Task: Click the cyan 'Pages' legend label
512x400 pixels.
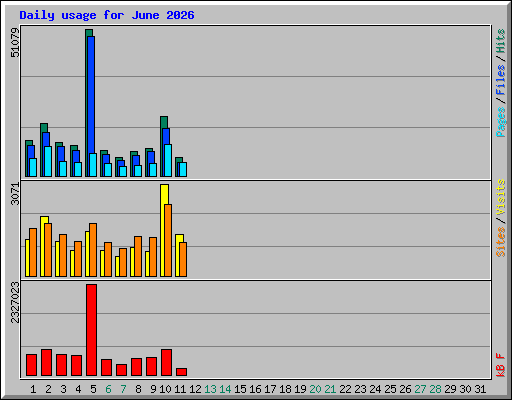Action: pos(500,122)
